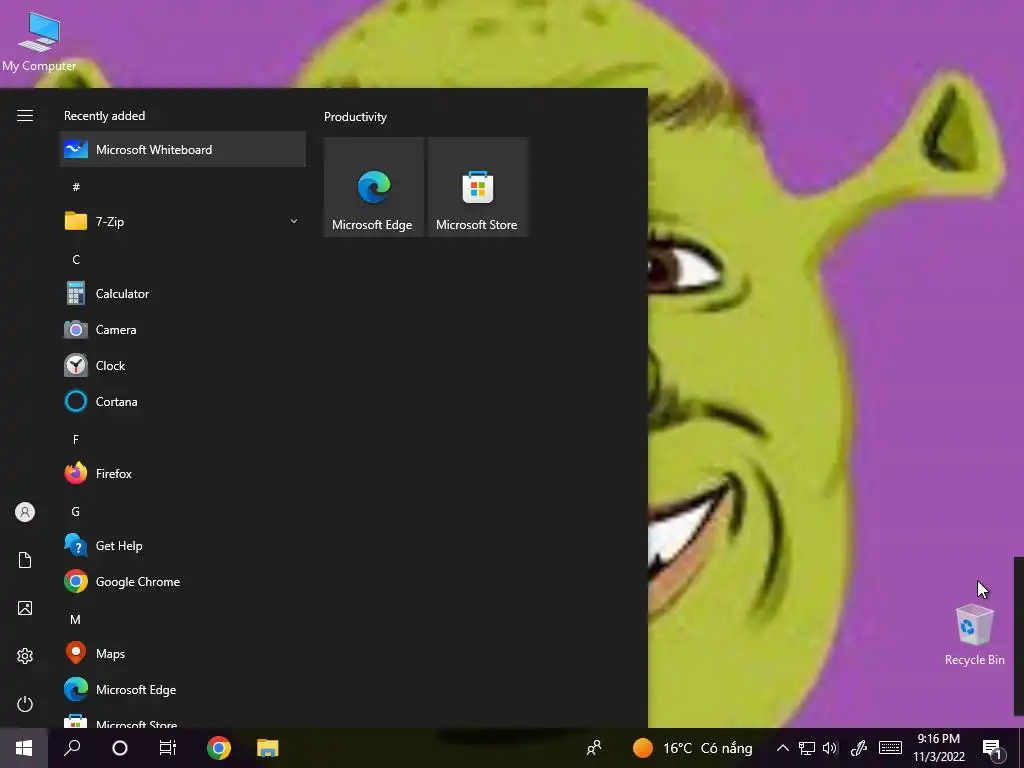Open the taskbar Search magnifier

[x=72, y=748]
